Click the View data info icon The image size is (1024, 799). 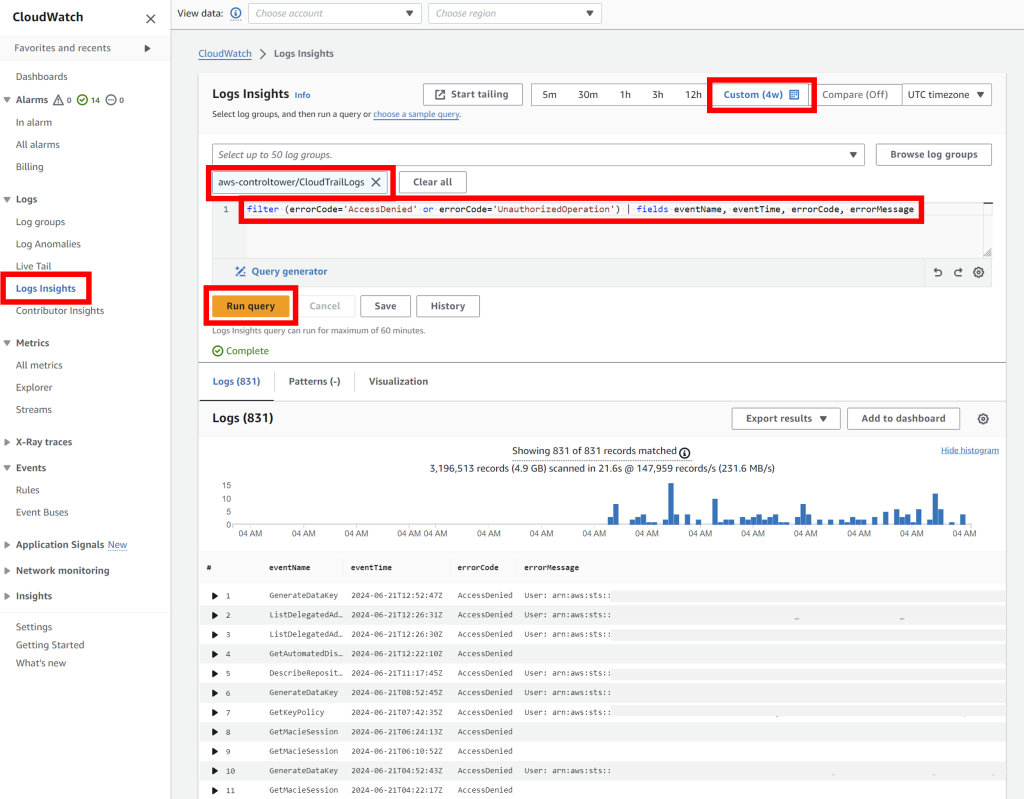point(235,13)
